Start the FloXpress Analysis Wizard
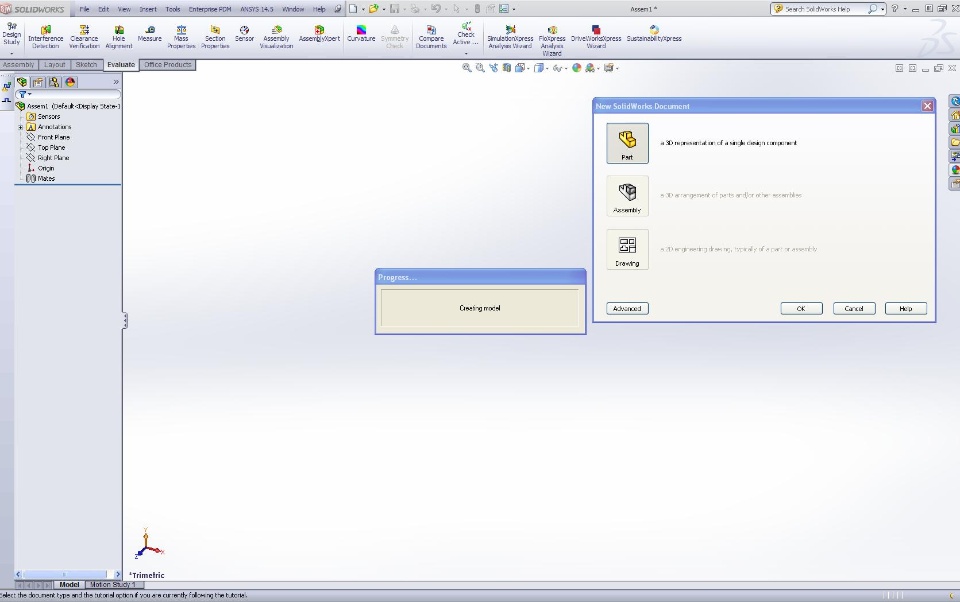 pos(552,40)
